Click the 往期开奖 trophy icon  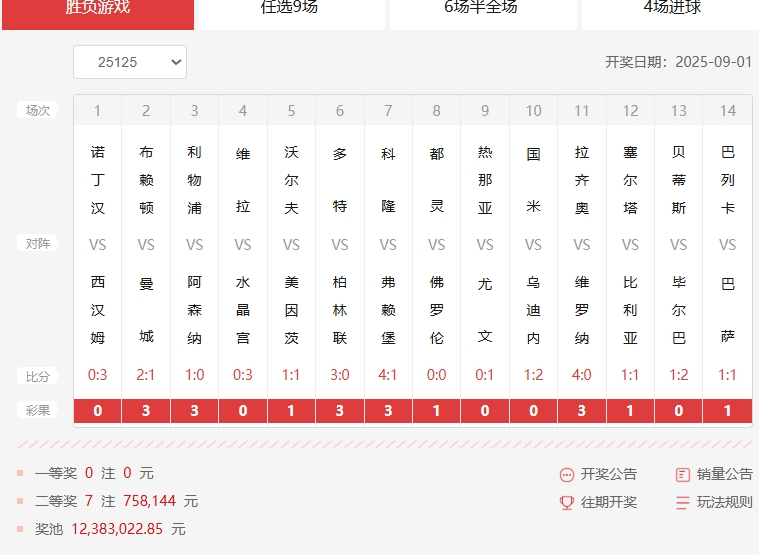[567, 503]
